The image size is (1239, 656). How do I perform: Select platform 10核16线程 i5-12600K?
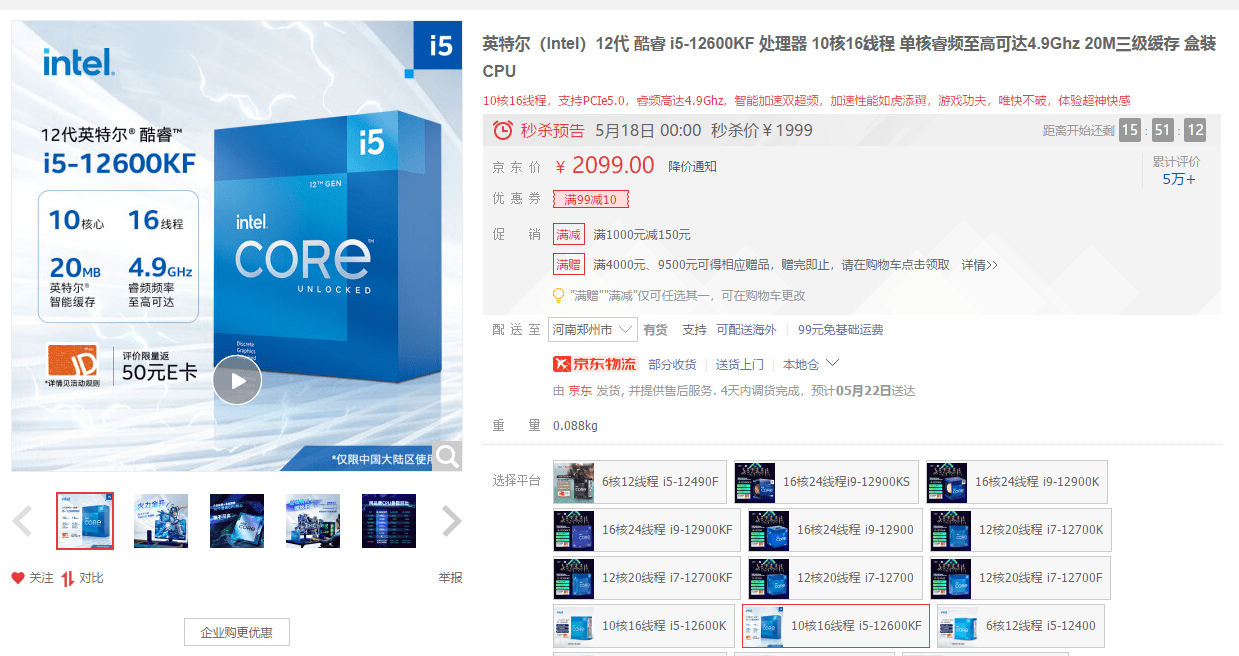click(x=644, y=626)
